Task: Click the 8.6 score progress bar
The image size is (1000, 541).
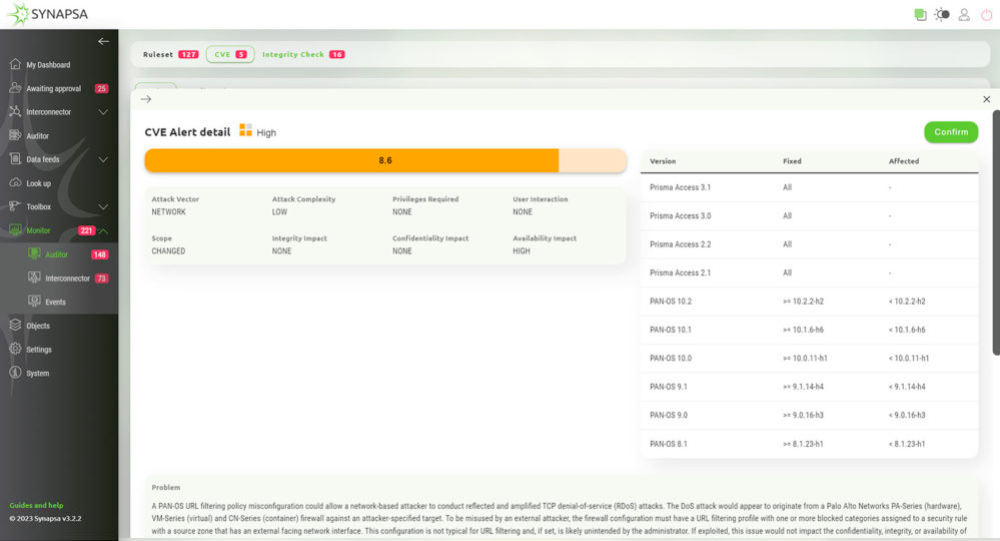Action: click(x=385, y=161)
